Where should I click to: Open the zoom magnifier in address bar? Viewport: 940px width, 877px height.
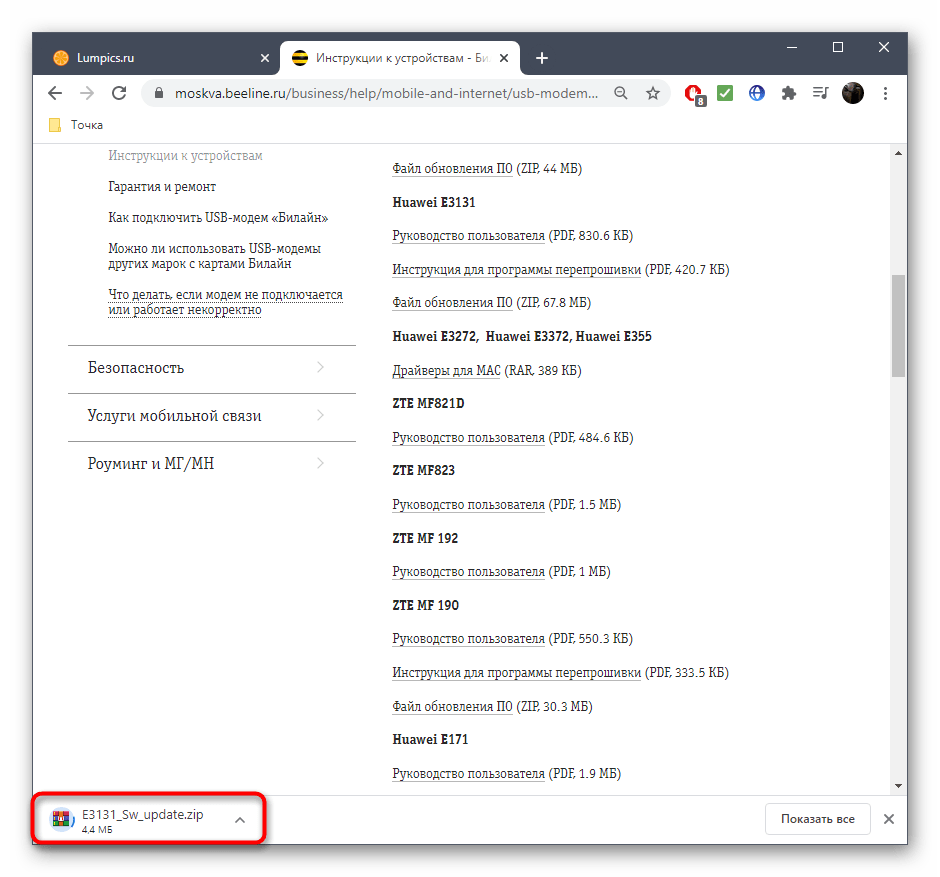click(x=621, y=94)
